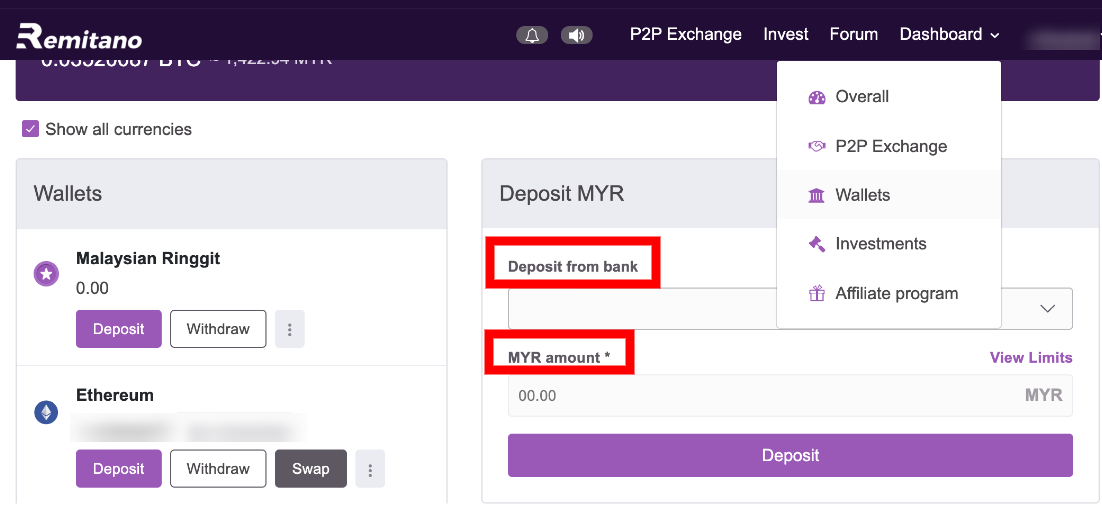Focus the MYR amount input field

pyautogui.click(x=790, y=396)
